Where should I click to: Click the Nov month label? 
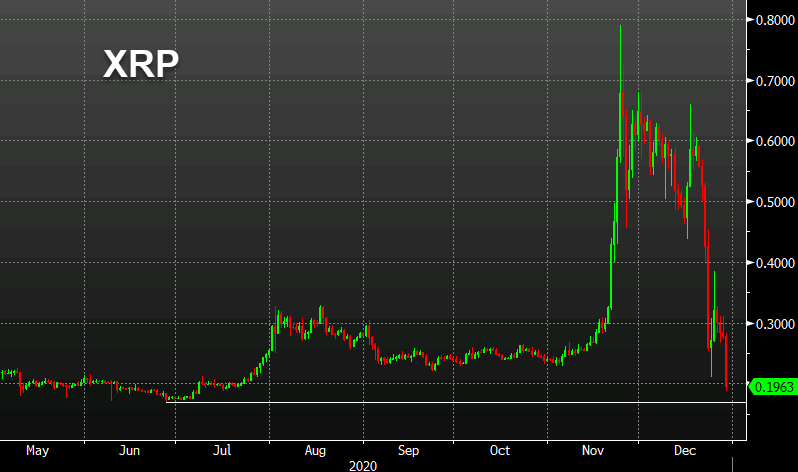pyautogui.click(x=594, y=451)
